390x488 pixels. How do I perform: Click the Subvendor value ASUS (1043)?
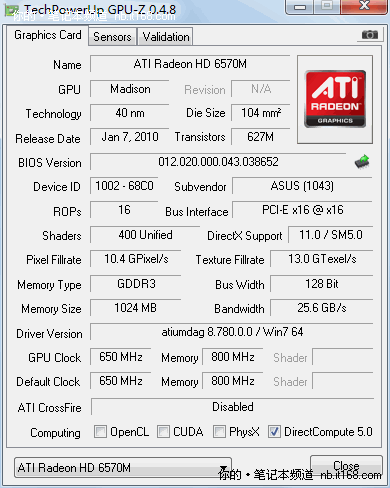302,186
